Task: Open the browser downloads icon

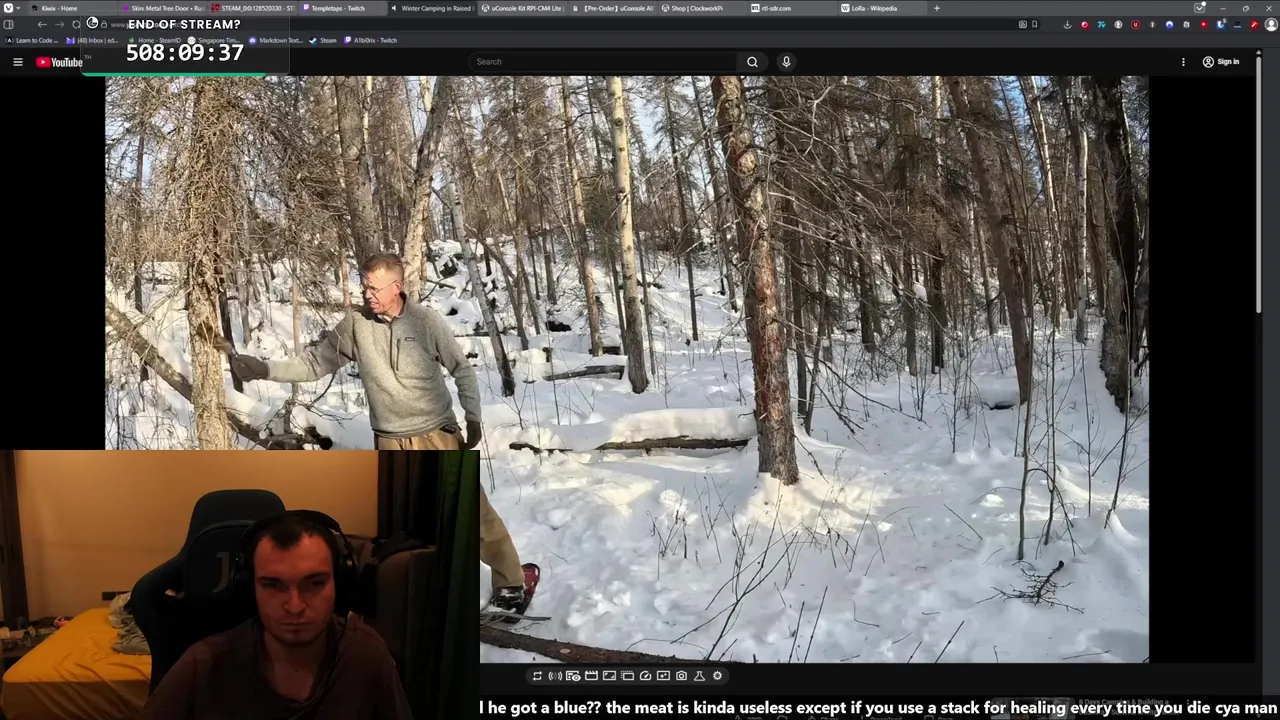Action: pyautogui.click(x=1067, y=24)
